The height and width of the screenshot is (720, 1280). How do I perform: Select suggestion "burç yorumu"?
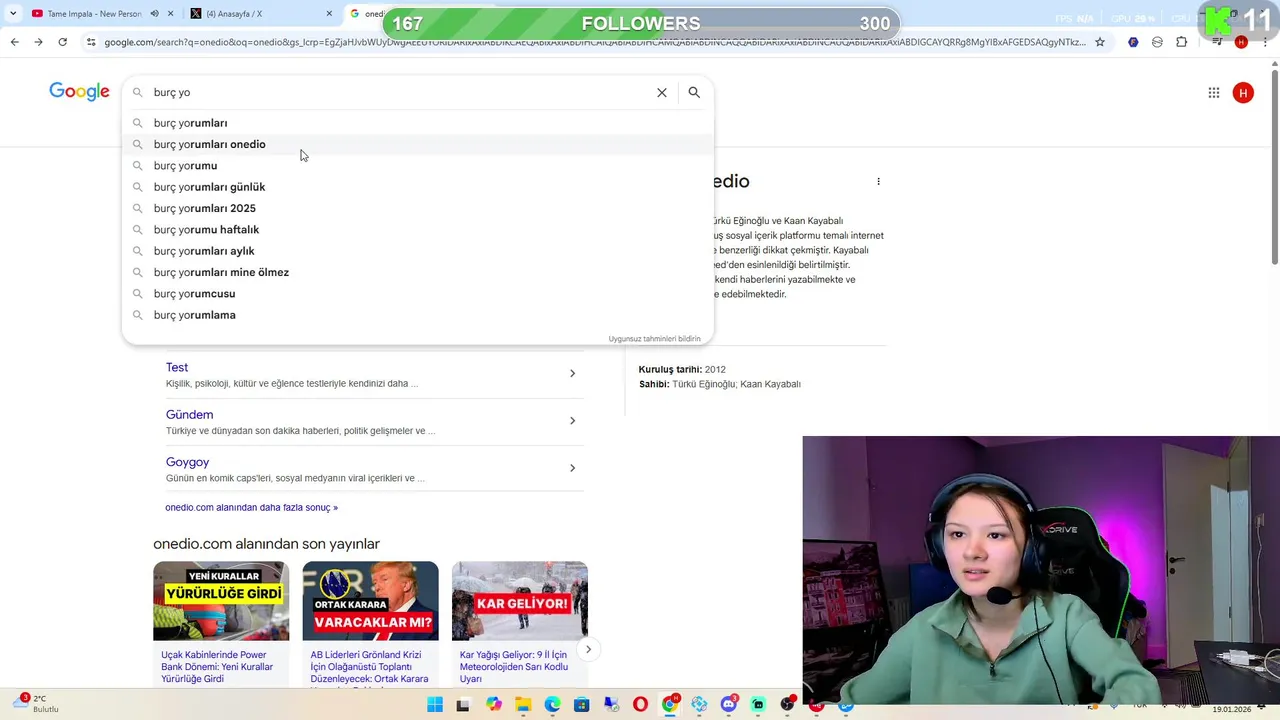pyautogui.click(x=418, y=166)
